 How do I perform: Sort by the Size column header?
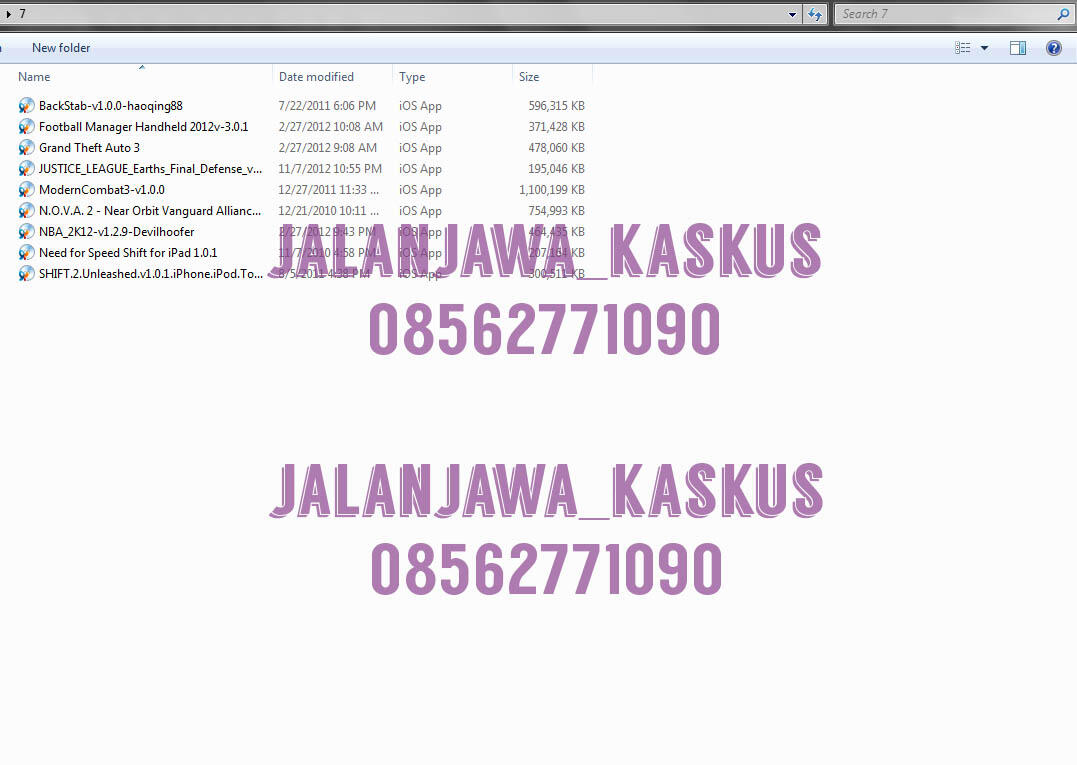click(x=528, y=77)
